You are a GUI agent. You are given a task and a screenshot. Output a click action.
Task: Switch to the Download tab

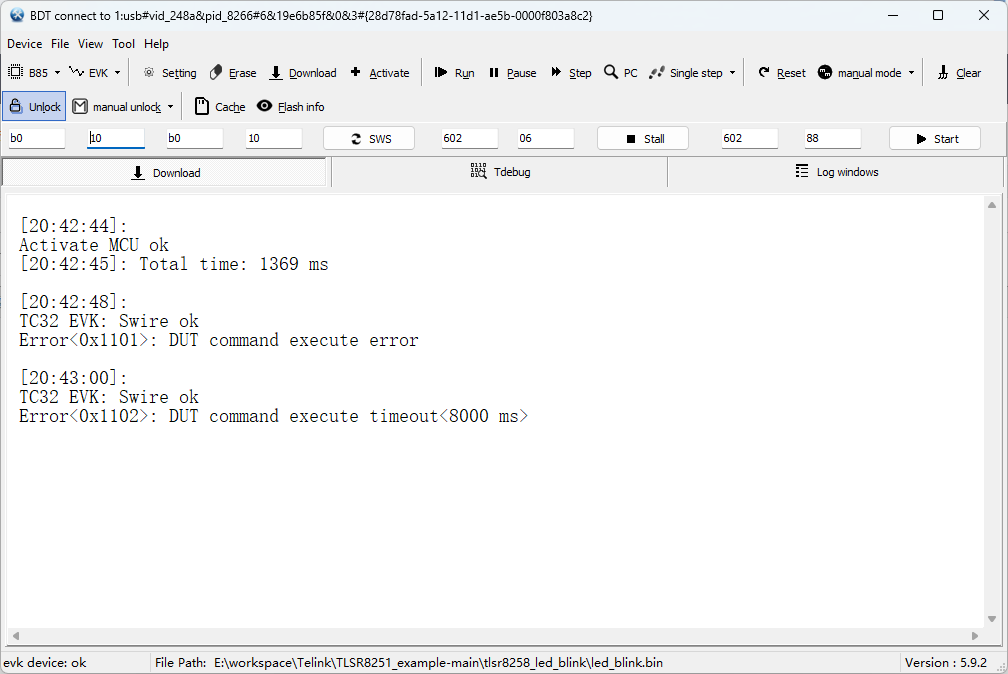pyautogui.click(x=165, y=172)
